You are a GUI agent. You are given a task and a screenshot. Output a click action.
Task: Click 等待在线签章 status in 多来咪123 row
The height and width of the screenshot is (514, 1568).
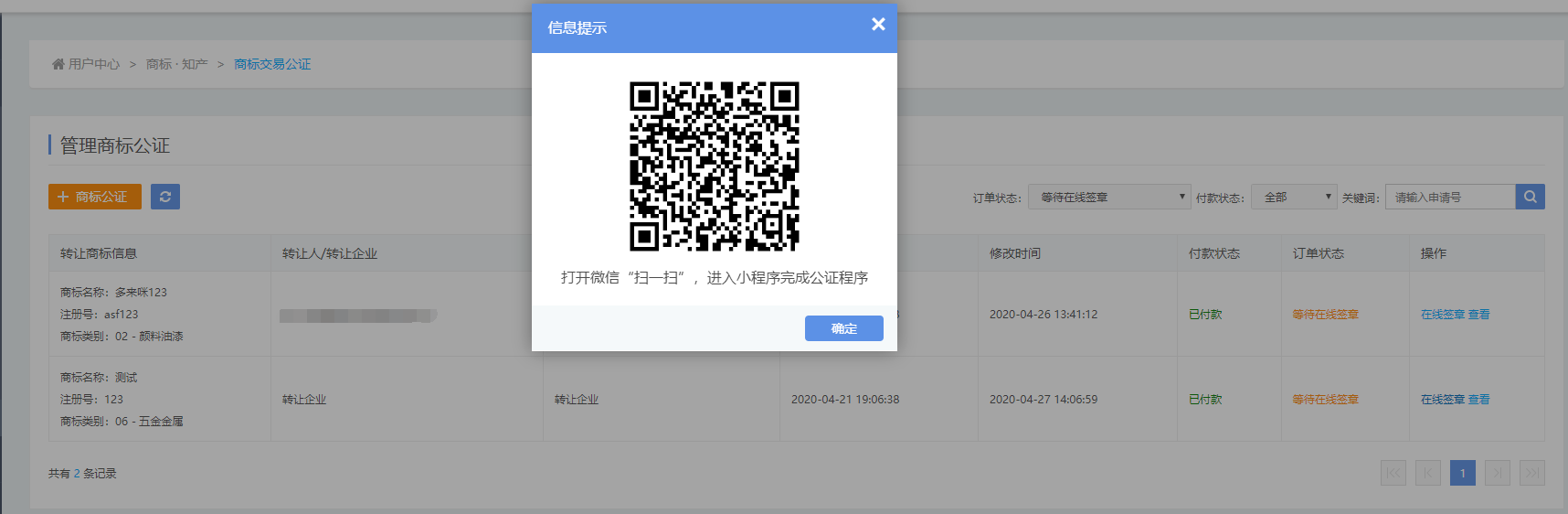coord(1326,315)
